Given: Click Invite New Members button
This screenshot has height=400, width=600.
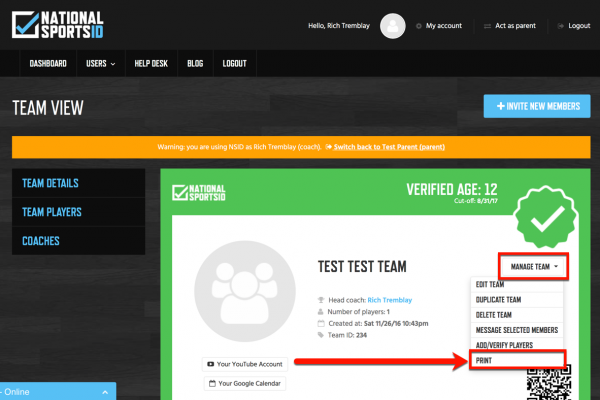Looking at the screenshot, I should 537,106.
